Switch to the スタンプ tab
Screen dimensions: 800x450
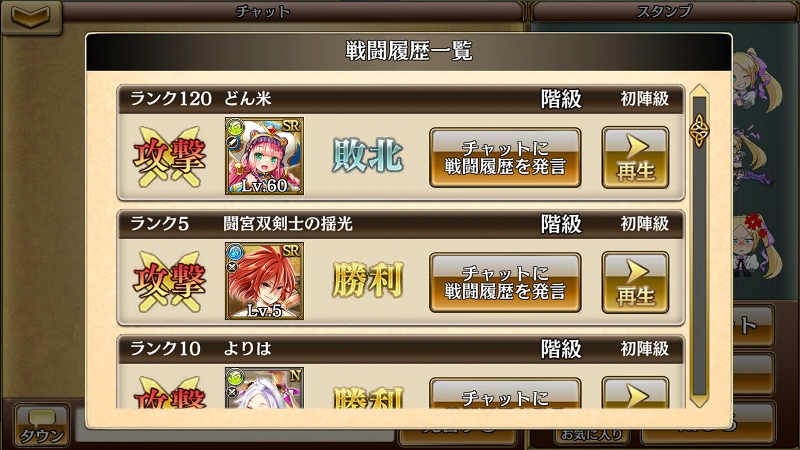point(664,11)
